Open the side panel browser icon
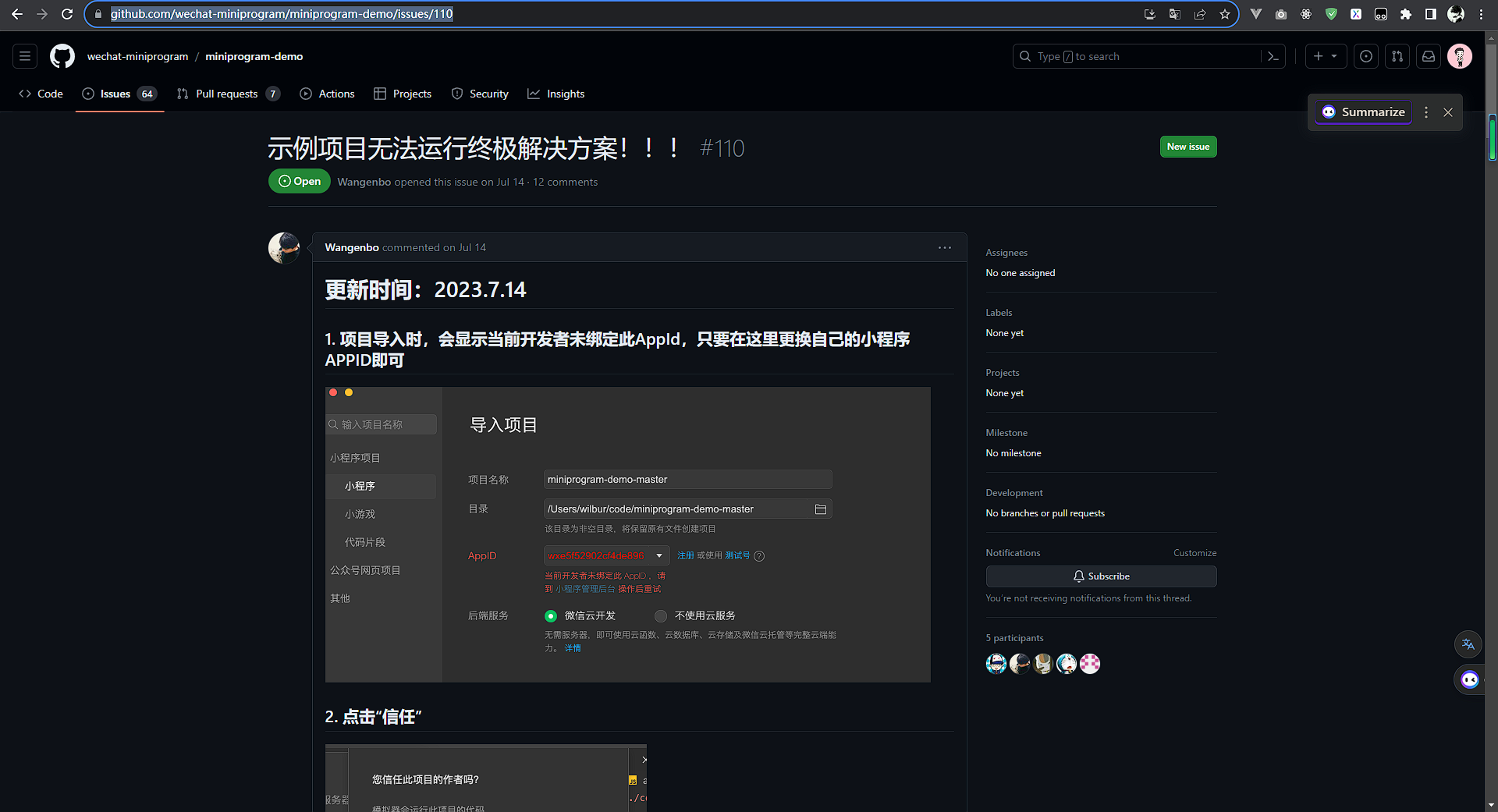Screen dimensions: 1498x812 (x=1431, y=14)
